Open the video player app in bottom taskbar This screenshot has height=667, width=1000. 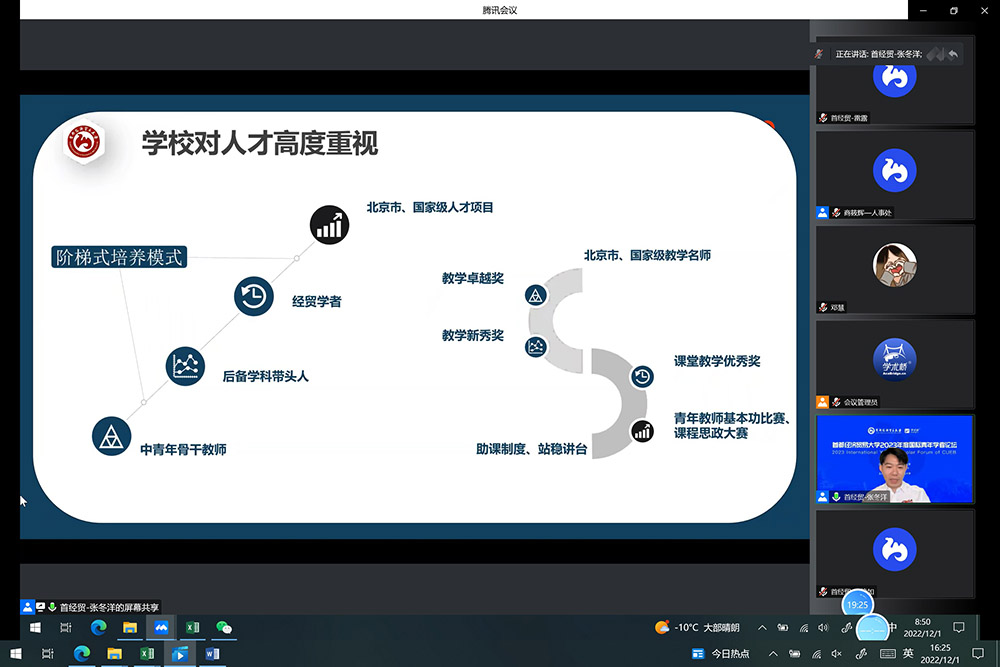click(180, 654)
